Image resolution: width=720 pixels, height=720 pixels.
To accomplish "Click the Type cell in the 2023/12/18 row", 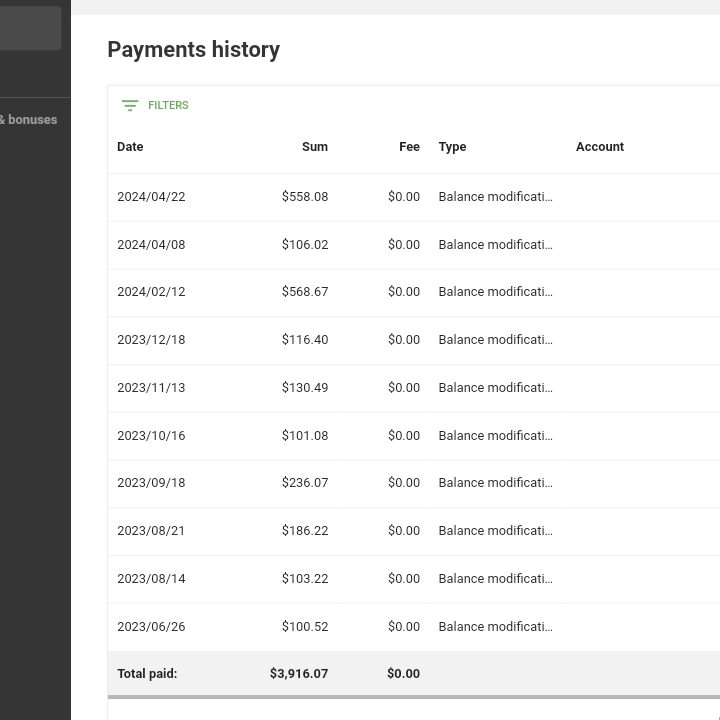I will [x=495, y=340].
